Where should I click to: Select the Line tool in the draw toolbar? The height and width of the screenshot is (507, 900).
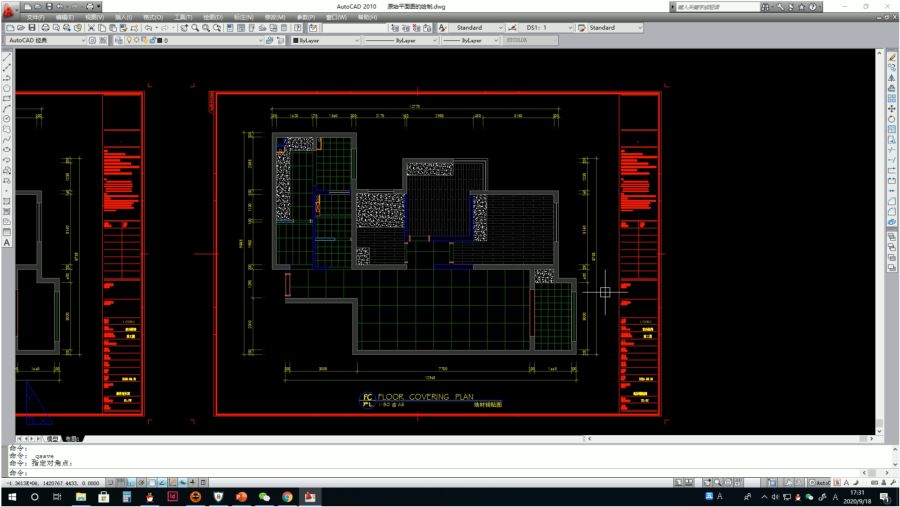tap(7, 57)
